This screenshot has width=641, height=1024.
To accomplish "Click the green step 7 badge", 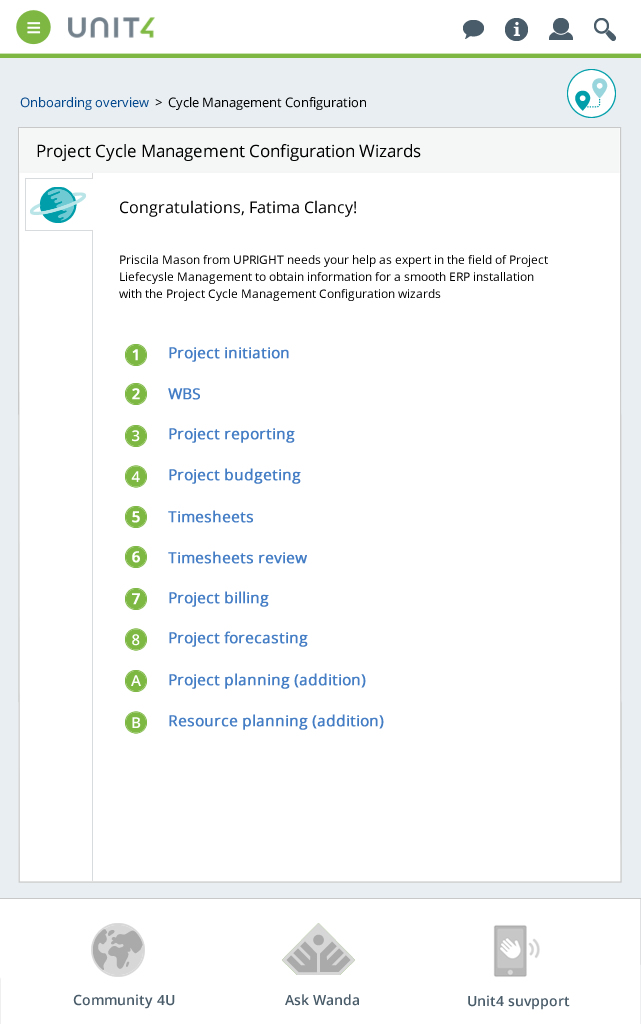I will [136, 599].
